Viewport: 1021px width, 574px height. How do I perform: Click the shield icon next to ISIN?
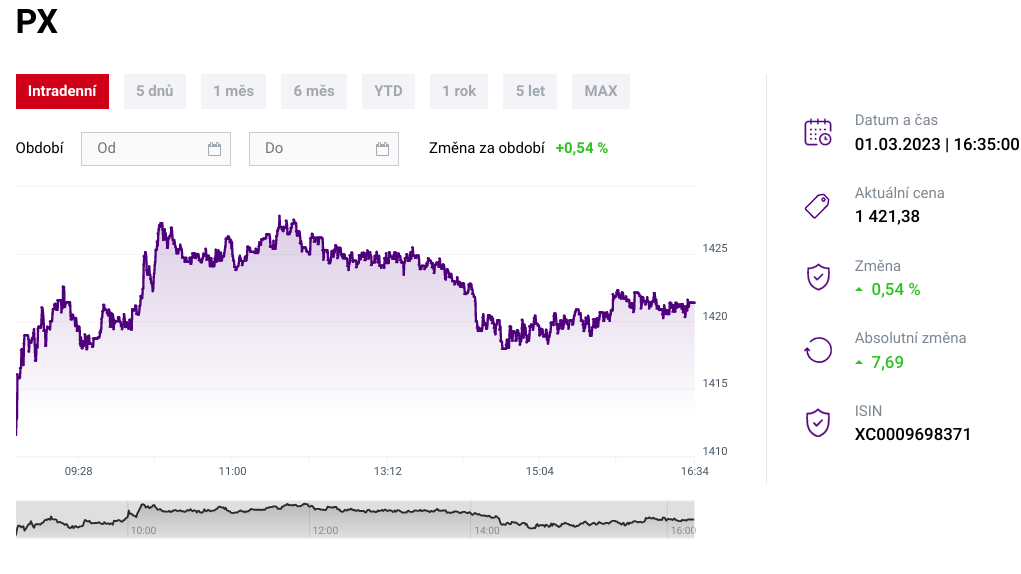tap(818, 422)
